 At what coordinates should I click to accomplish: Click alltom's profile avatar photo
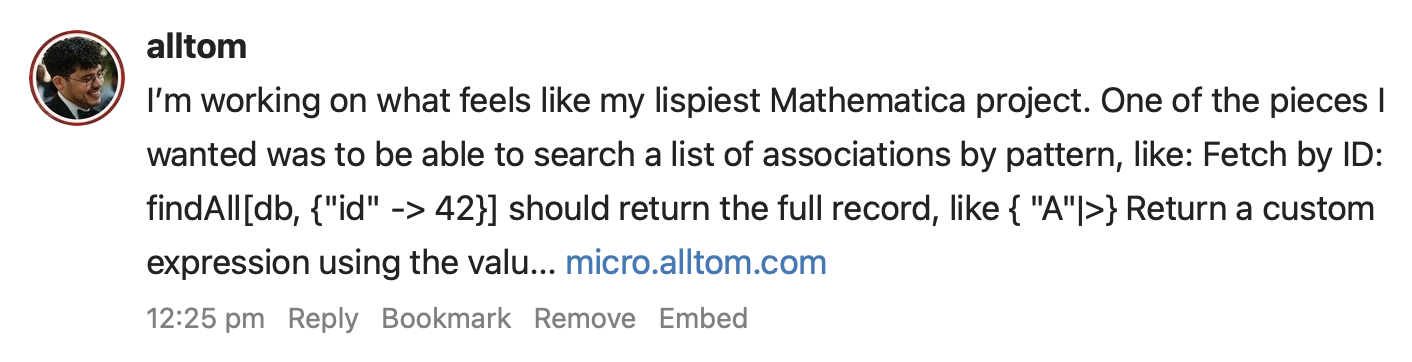[x=77, y=76]
